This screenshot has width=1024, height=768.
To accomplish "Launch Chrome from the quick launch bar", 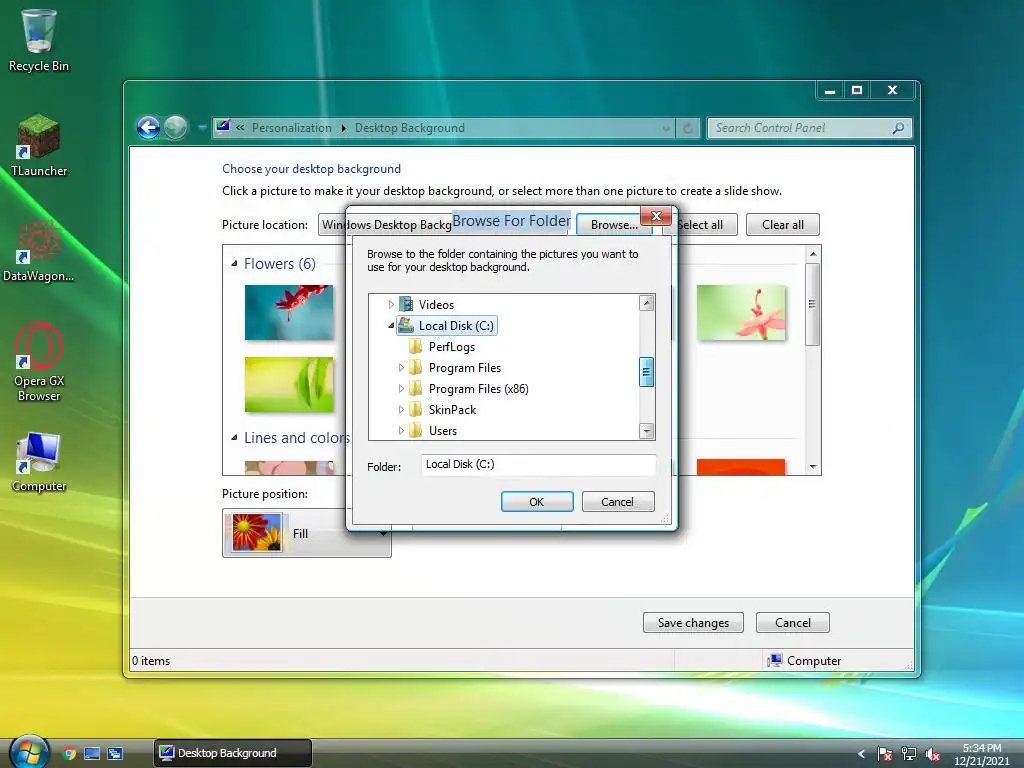I will 69,753.
